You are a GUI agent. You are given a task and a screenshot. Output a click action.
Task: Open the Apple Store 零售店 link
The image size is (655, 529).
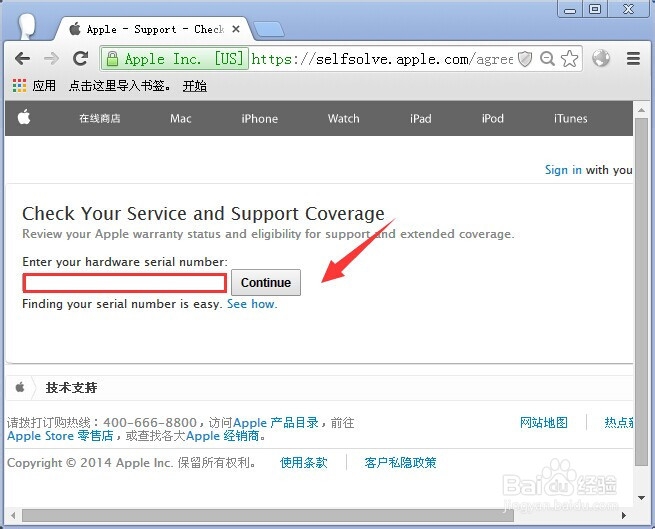60,436
